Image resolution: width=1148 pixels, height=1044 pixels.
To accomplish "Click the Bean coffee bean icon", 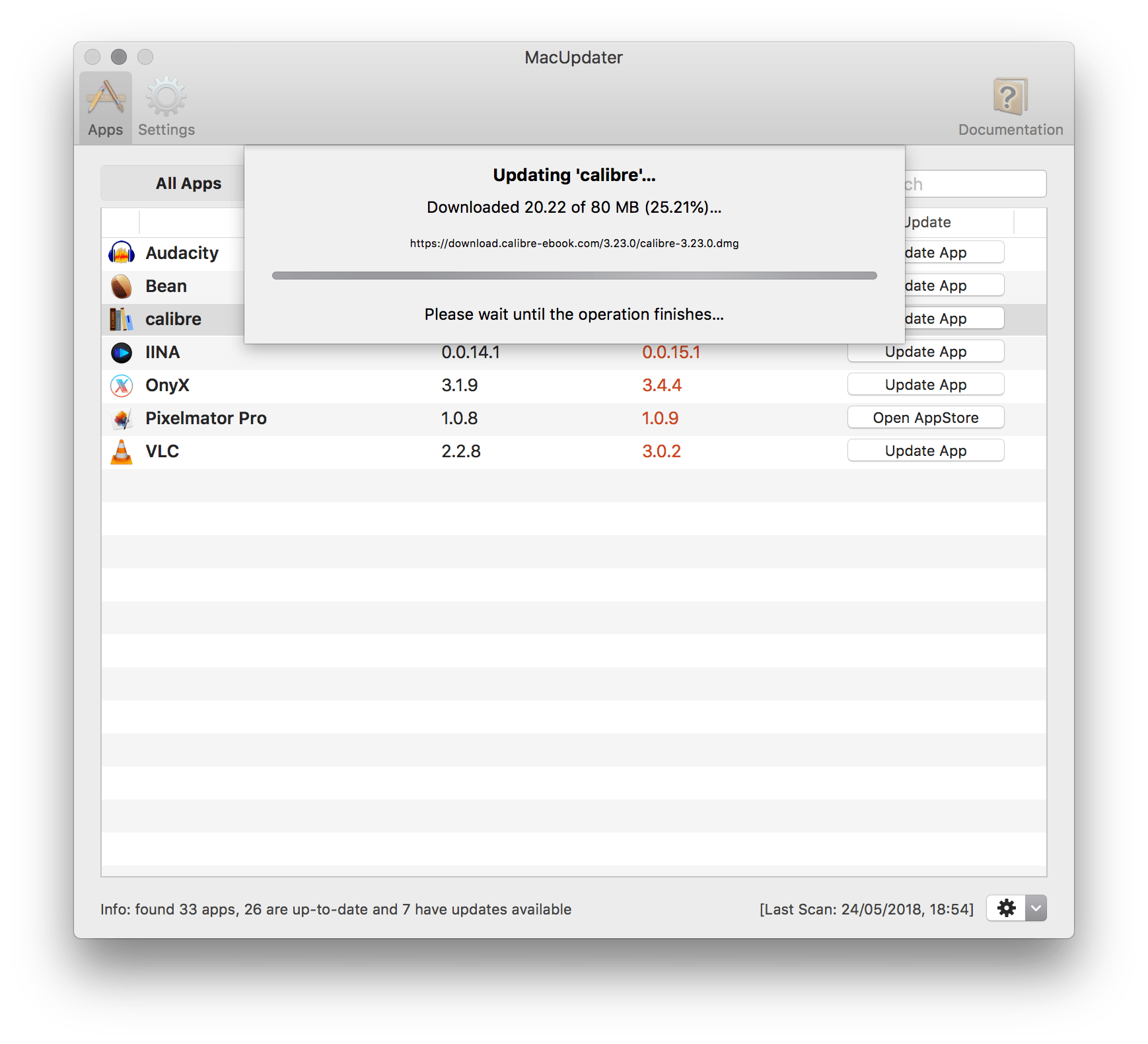I will point(123,285).
